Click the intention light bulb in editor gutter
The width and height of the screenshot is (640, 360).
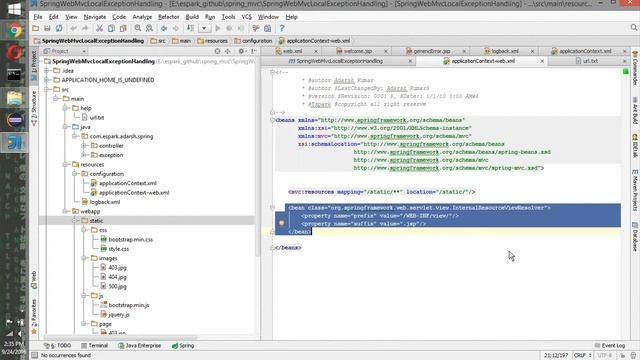[x=282, y=223]
